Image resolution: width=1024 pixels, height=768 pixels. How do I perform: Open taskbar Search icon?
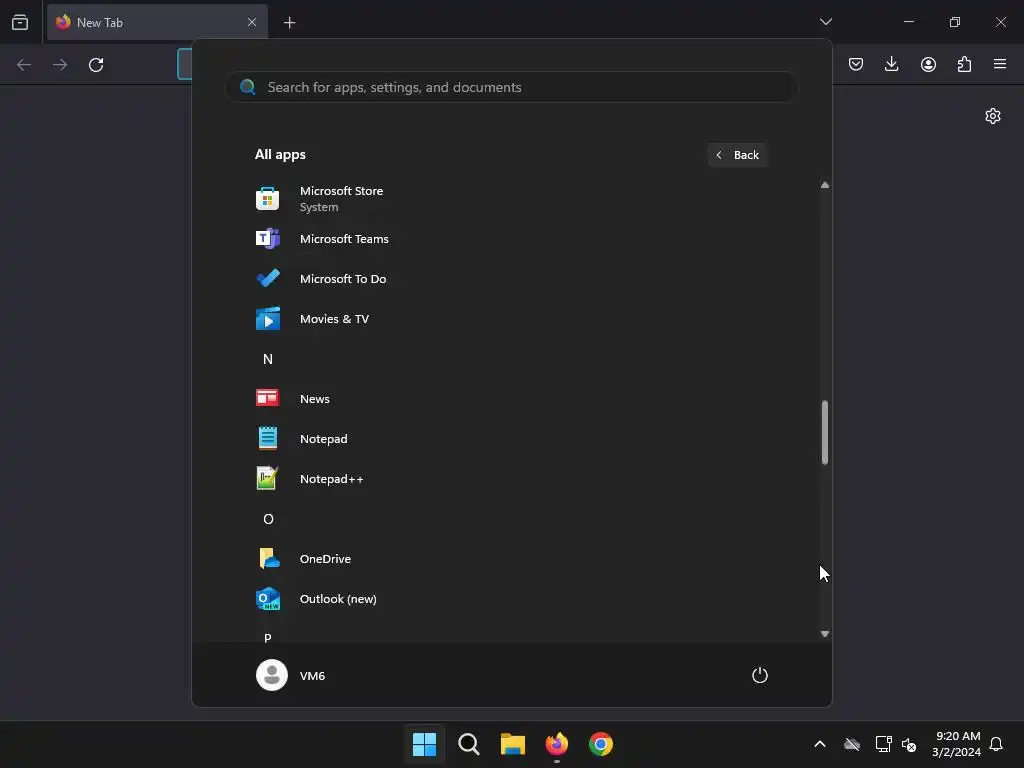pos(469,744)
